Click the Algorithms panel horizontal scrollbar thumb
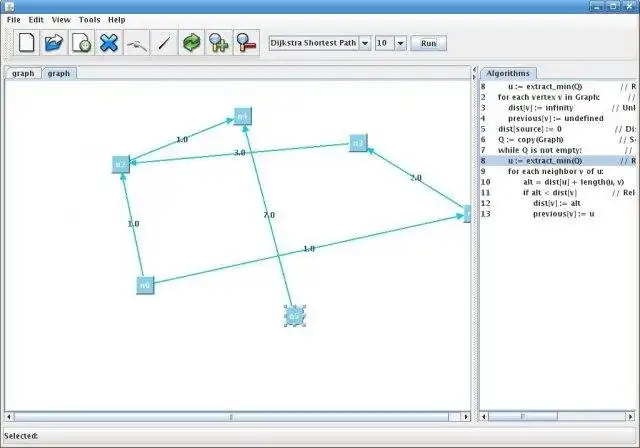The image size is (640, 448). [x=523, y=417]
